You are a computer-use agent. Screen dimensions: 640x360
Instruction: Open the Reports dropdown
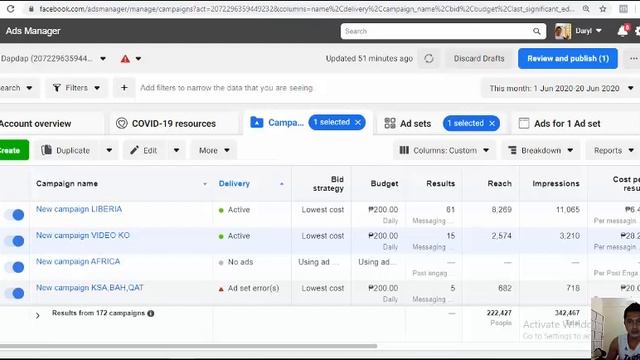(x=613, y=150)
